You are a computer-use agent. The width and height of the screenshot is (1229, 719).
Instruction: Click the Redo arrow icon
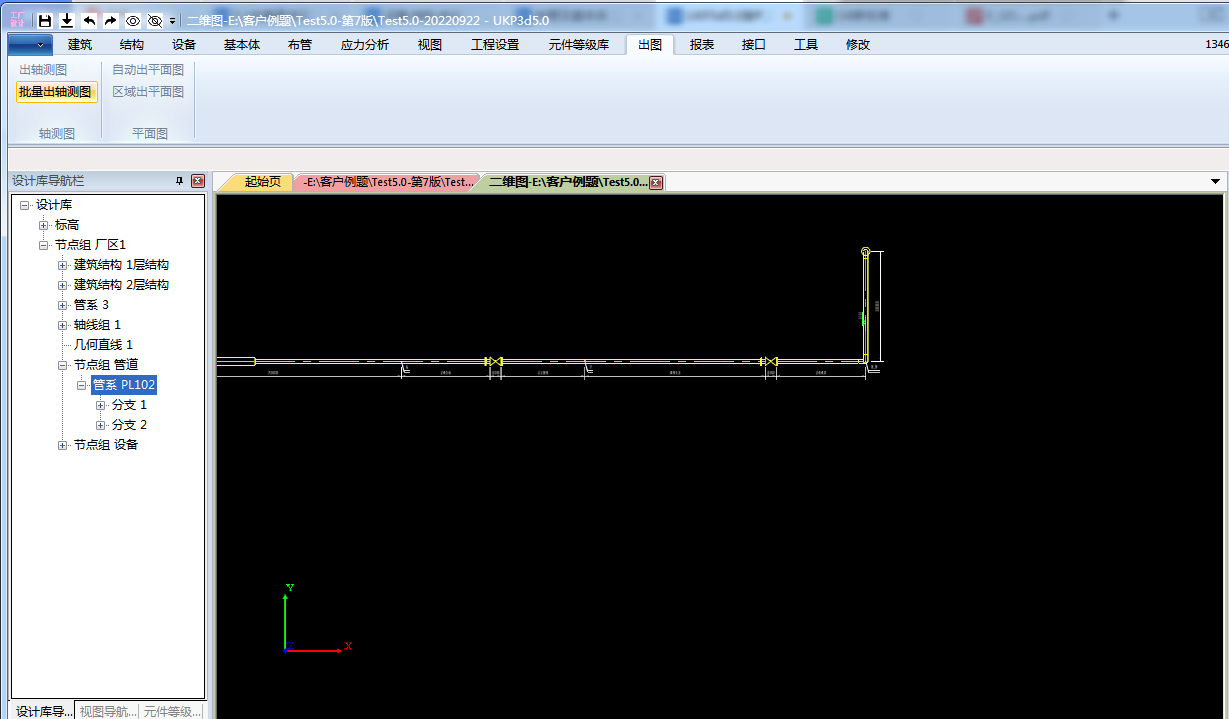[x=111, y=20]
